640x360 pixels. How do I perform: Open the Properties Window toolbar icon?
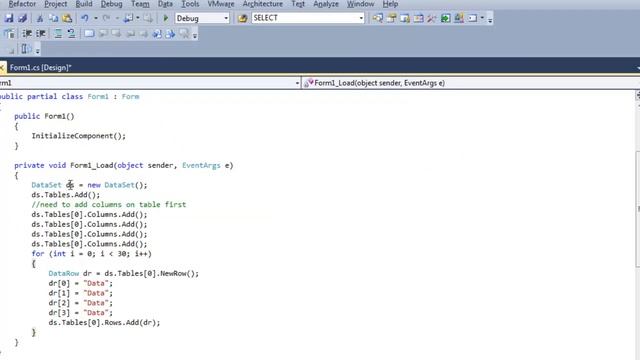[x=391, y=18]
